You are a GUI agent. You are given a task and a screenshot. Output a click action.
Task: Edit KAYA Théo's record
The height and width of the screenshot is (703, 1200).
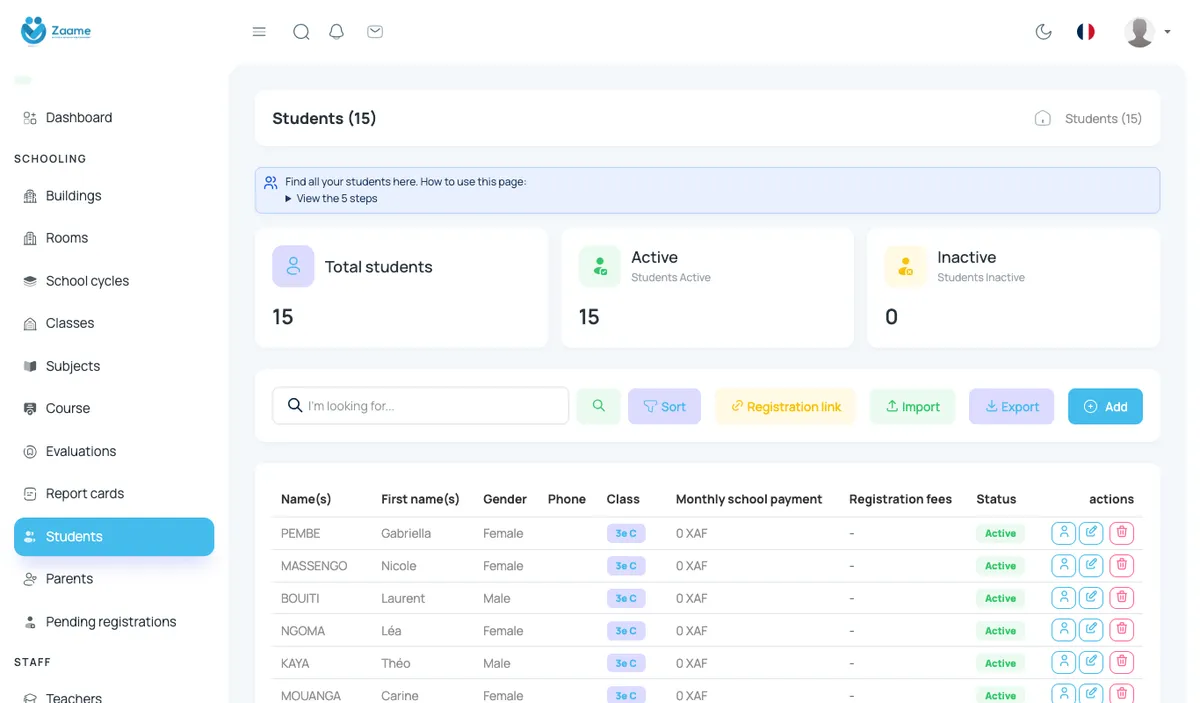[x=1091, y=662]
